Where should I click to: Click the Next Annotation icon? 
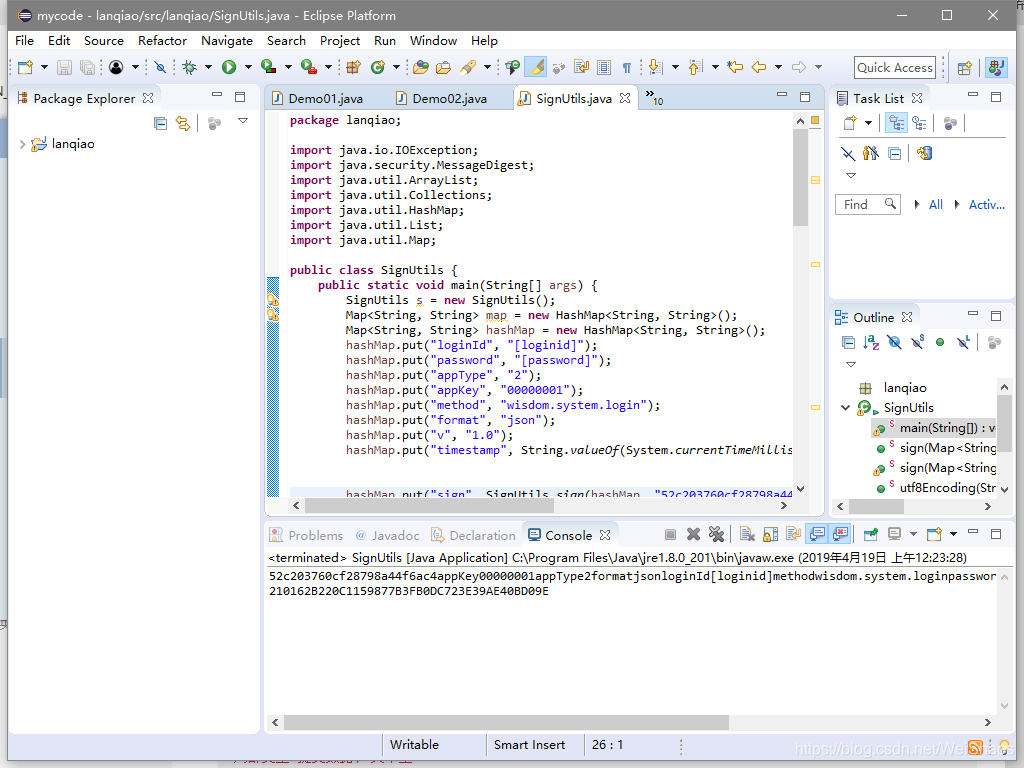(656, 67)
